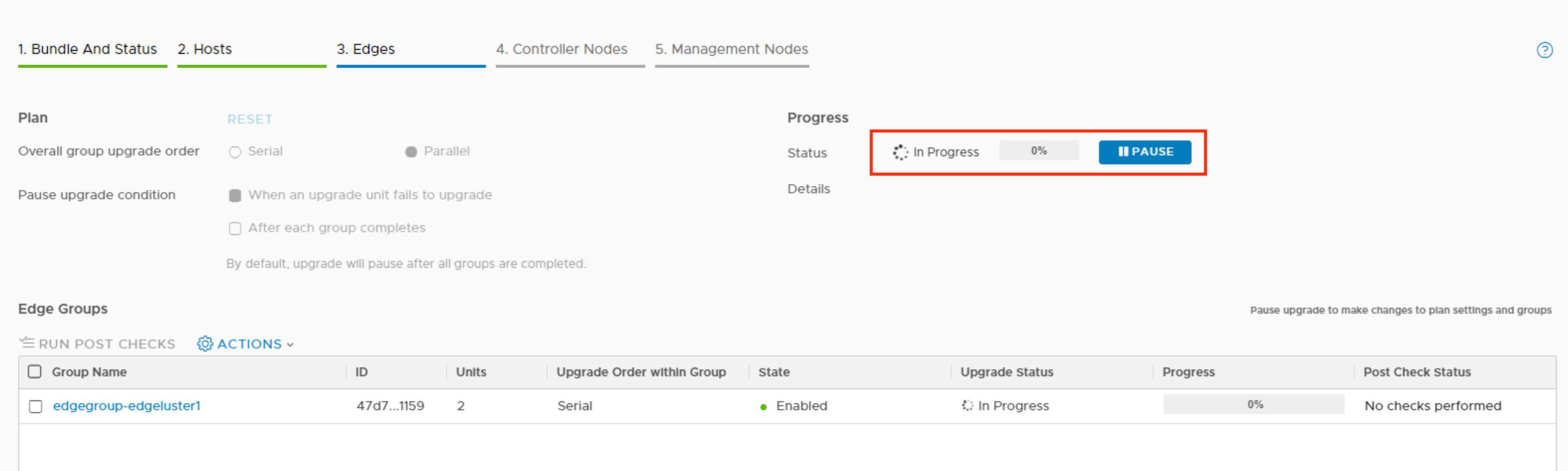Click the overall 0% progress bar
Screen dimensions: 1568x471
(x=1038, y=151)
